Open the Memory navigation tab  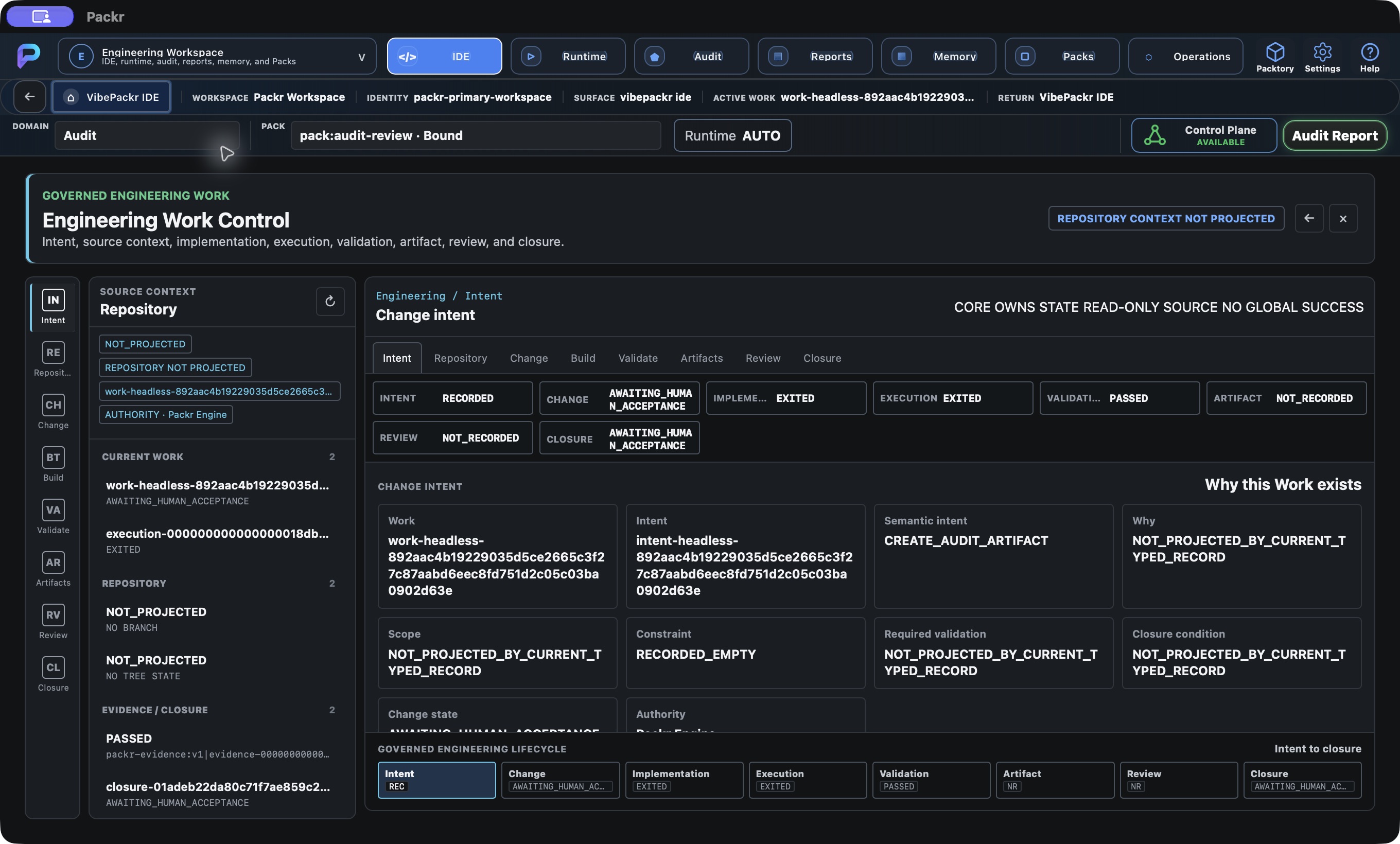click(938, 56)
